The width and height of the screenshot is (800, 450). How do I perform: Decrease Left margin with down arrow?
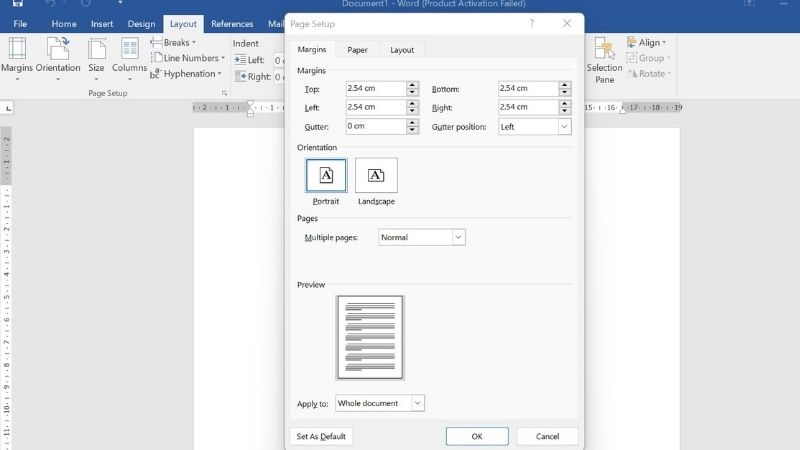coord(412,111)
